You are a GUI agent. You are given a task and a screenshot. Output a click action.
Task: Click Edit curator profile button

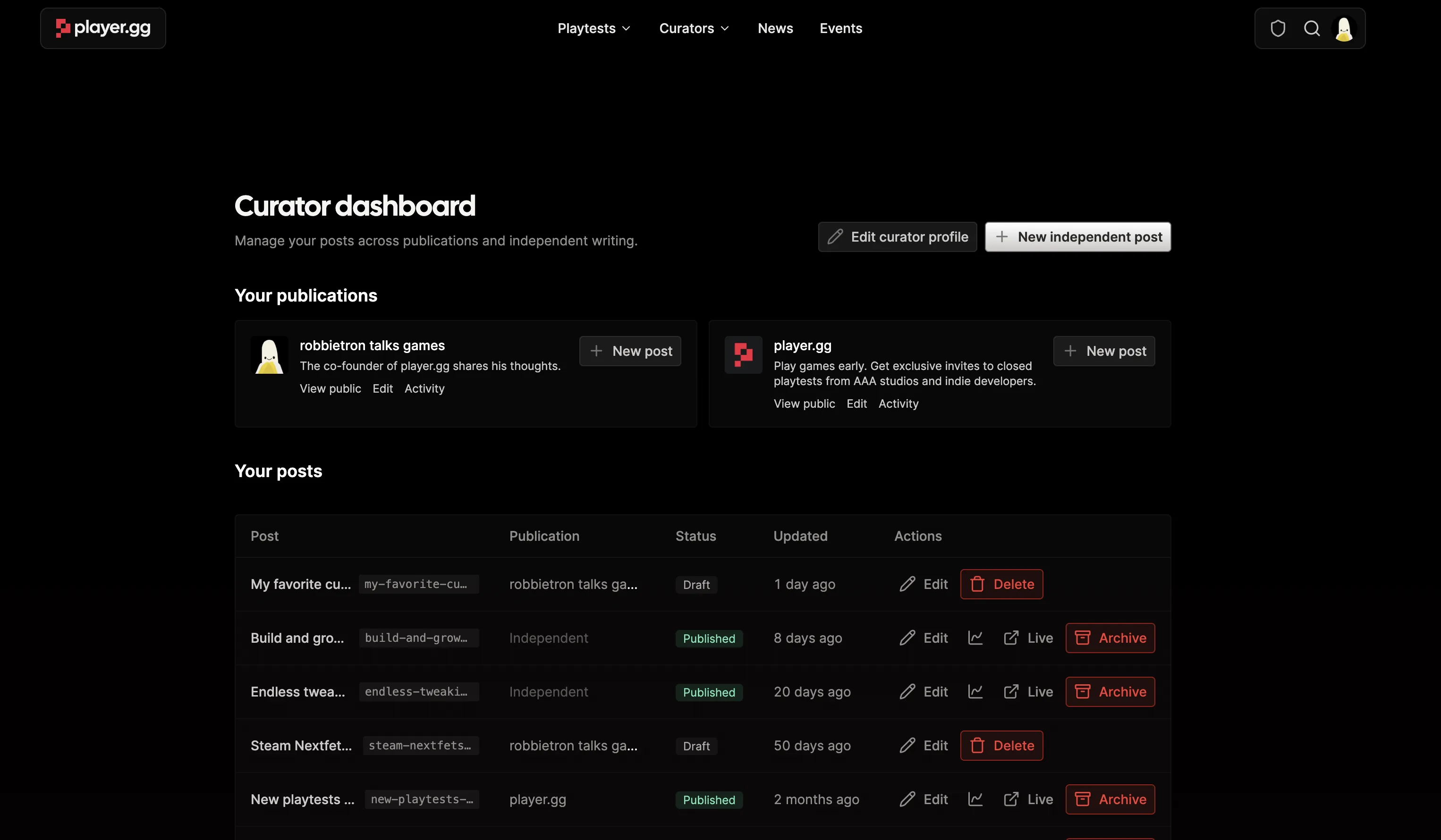[897, 236]
